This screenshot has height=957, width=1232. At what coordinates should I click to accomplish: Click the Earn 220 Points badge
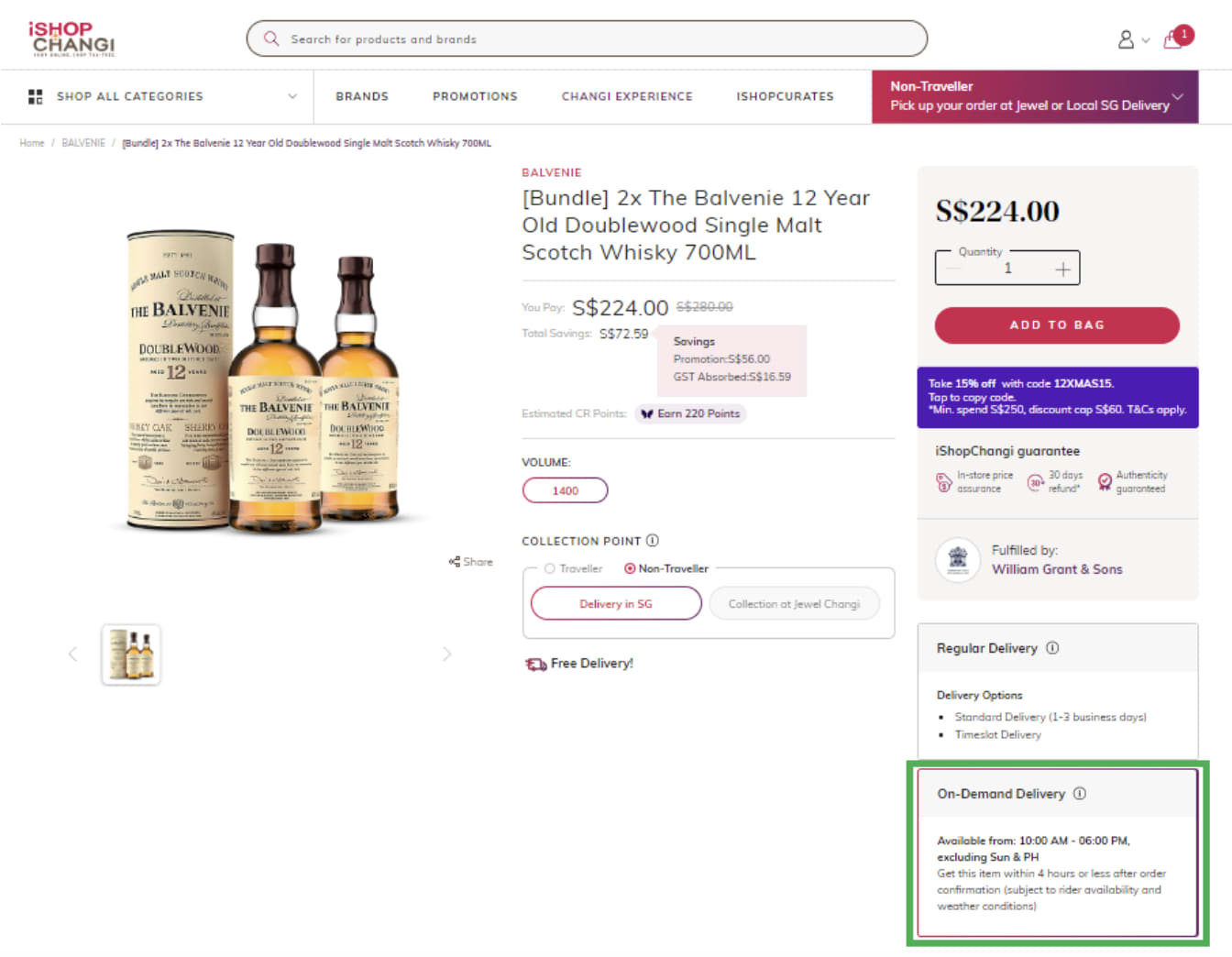pyautogui.click(x=690, y=413)
